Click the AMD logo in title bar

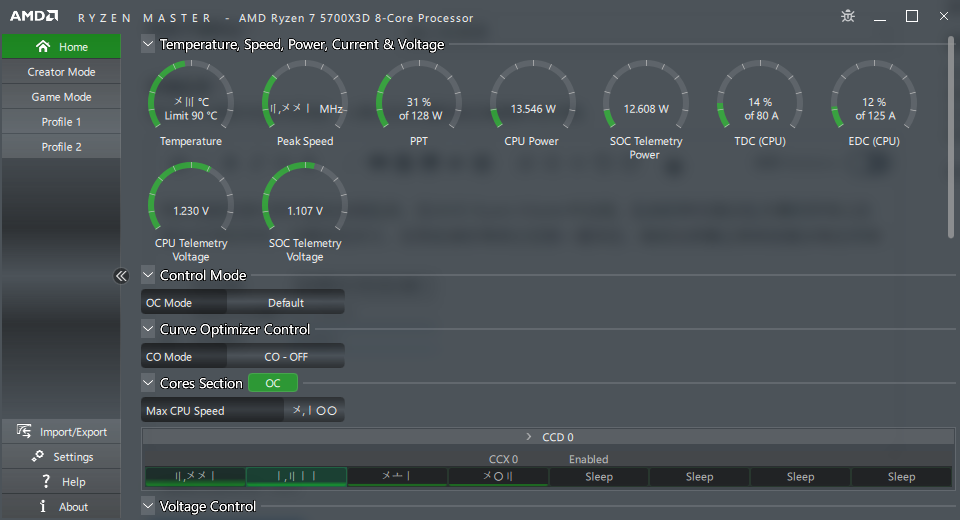click(x=34, y=17)
